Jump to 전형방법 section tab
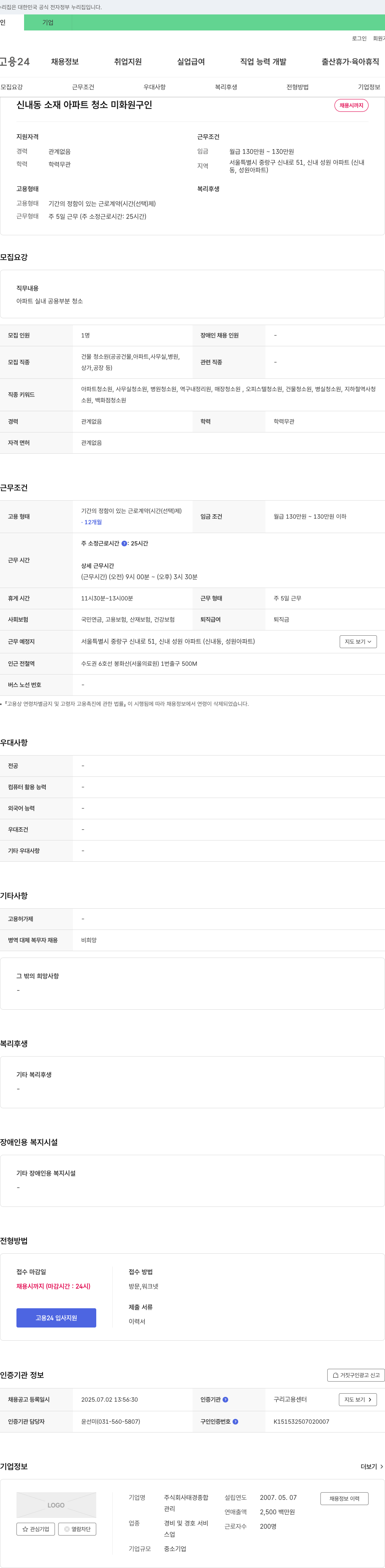Image resolution: width=385 pixels, height=1568 pixels. click(297, 87)
